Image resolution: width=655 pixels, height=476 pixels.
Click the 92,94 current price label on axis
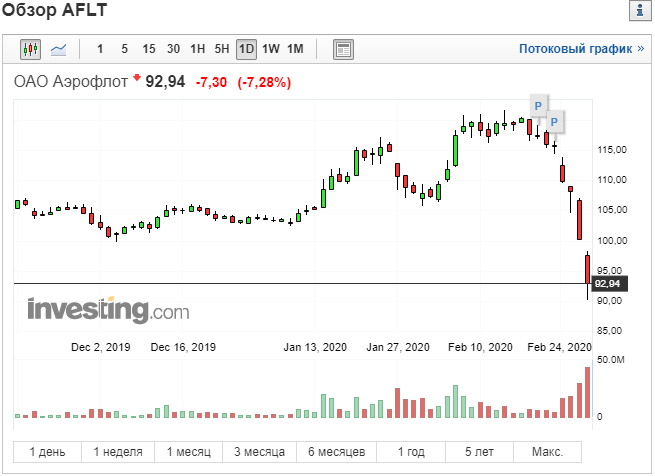(x=608, y=284)
